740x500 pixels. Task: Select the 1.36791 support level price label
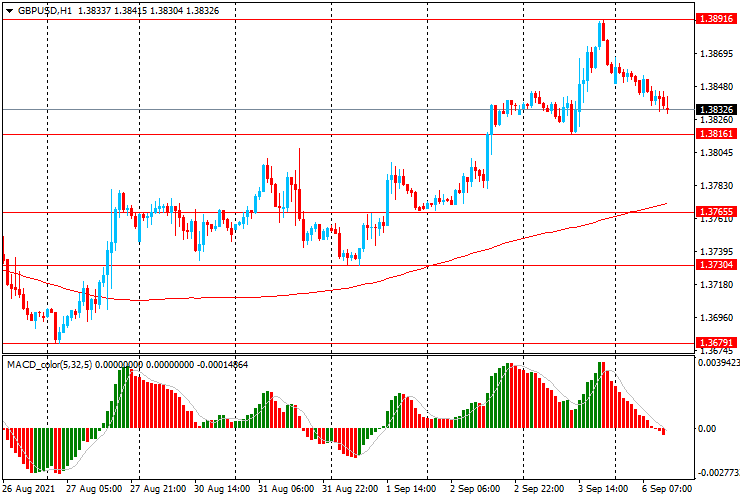click(x=716, y=343)
